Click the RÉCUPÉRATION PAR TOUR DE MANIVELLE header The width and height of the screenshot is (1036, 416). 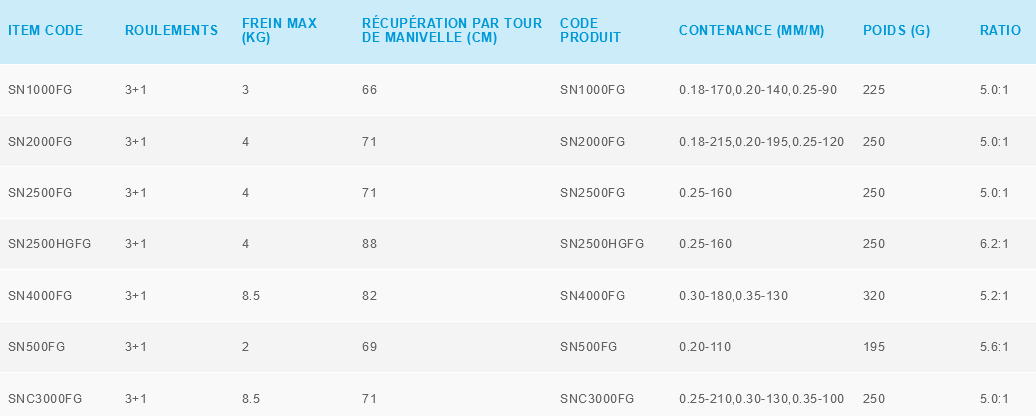point(452,31)
